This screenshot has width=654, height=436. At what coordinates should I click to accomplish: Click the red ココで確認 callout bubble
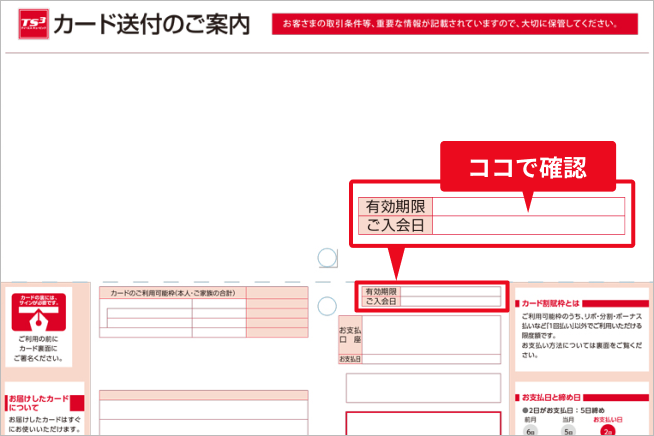click(527, 161)
